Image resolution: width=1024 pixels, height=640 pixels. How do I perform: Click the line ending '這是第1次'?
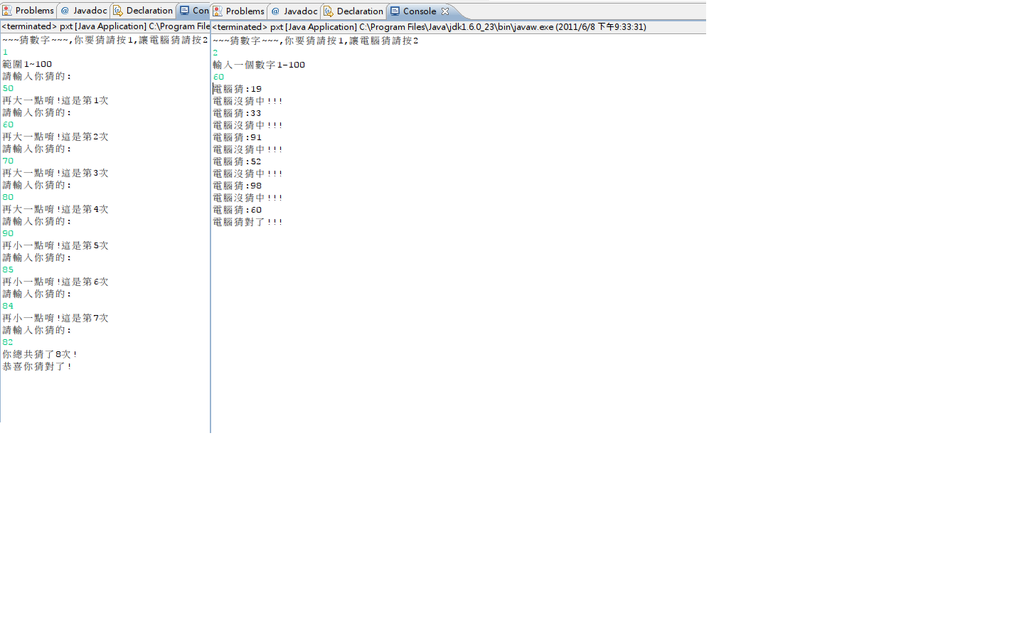(x=56, y=101)
